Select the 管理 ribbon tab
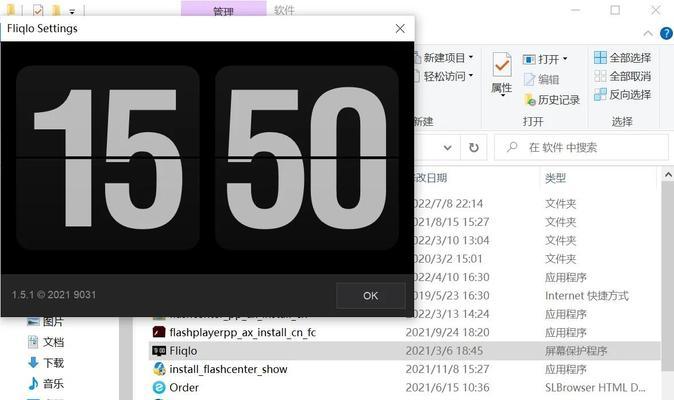Viewport: 674px width, 400px height. tap(224, 9)
